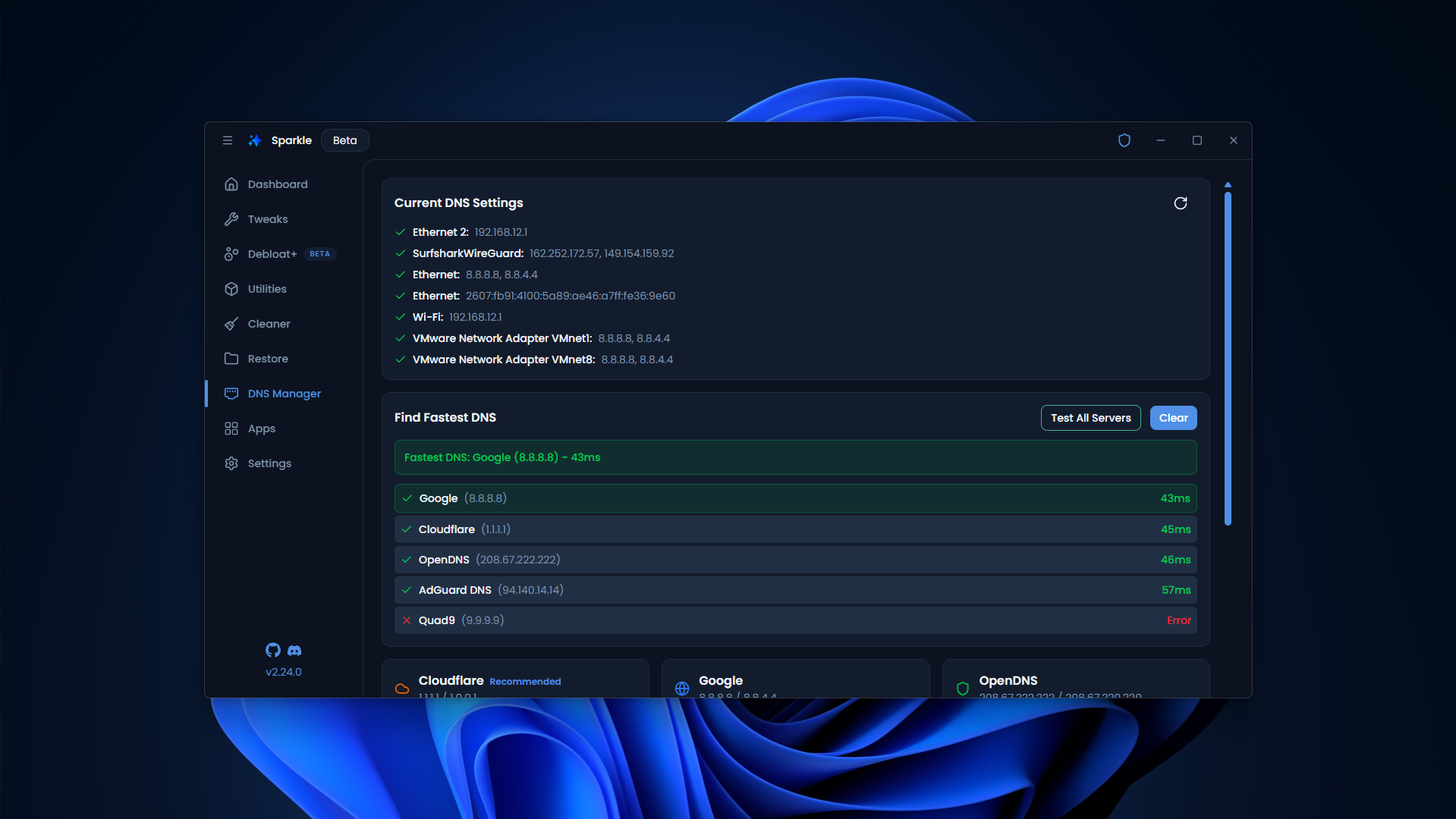Select the Cloudflare 1.1.1.1 result row
The image size is (1456, 819).
796,529
